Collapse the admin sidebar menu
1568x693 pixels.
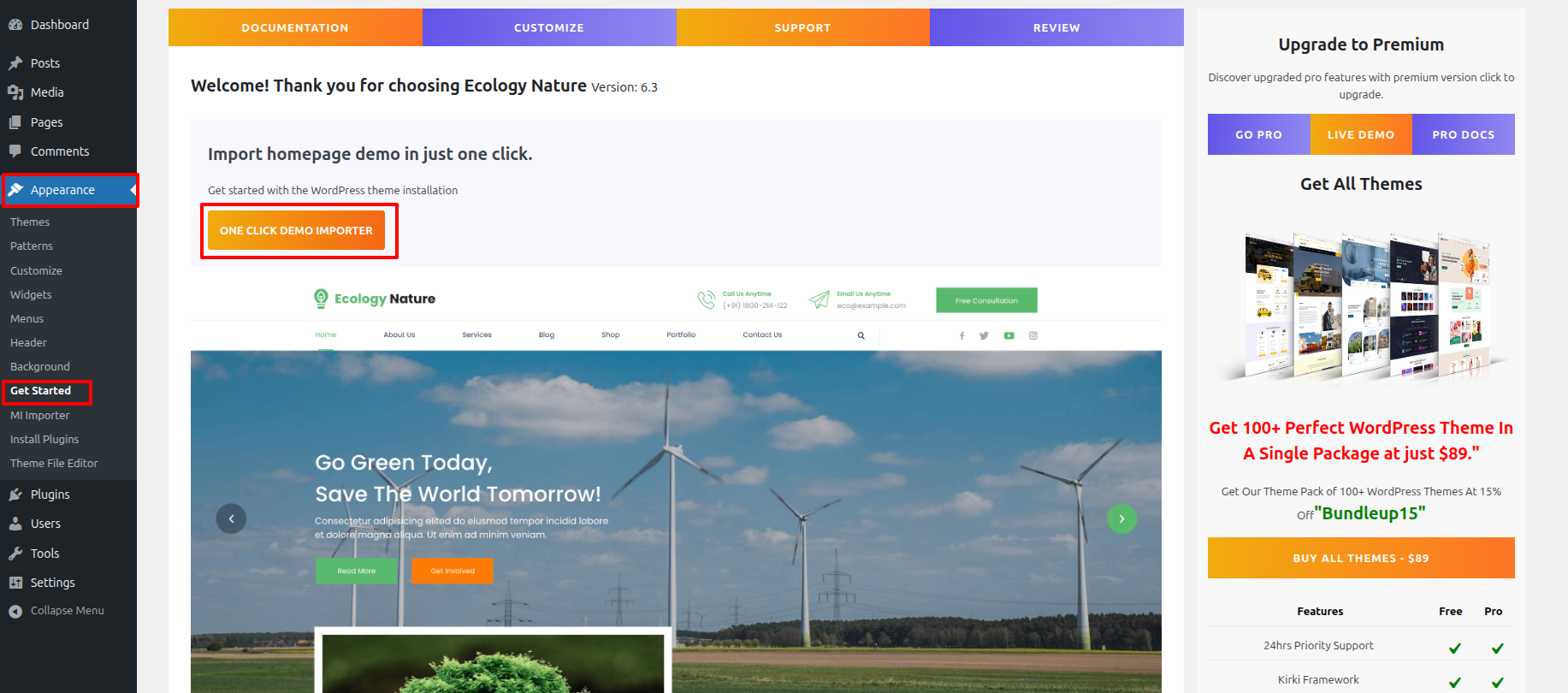(56, 611)
